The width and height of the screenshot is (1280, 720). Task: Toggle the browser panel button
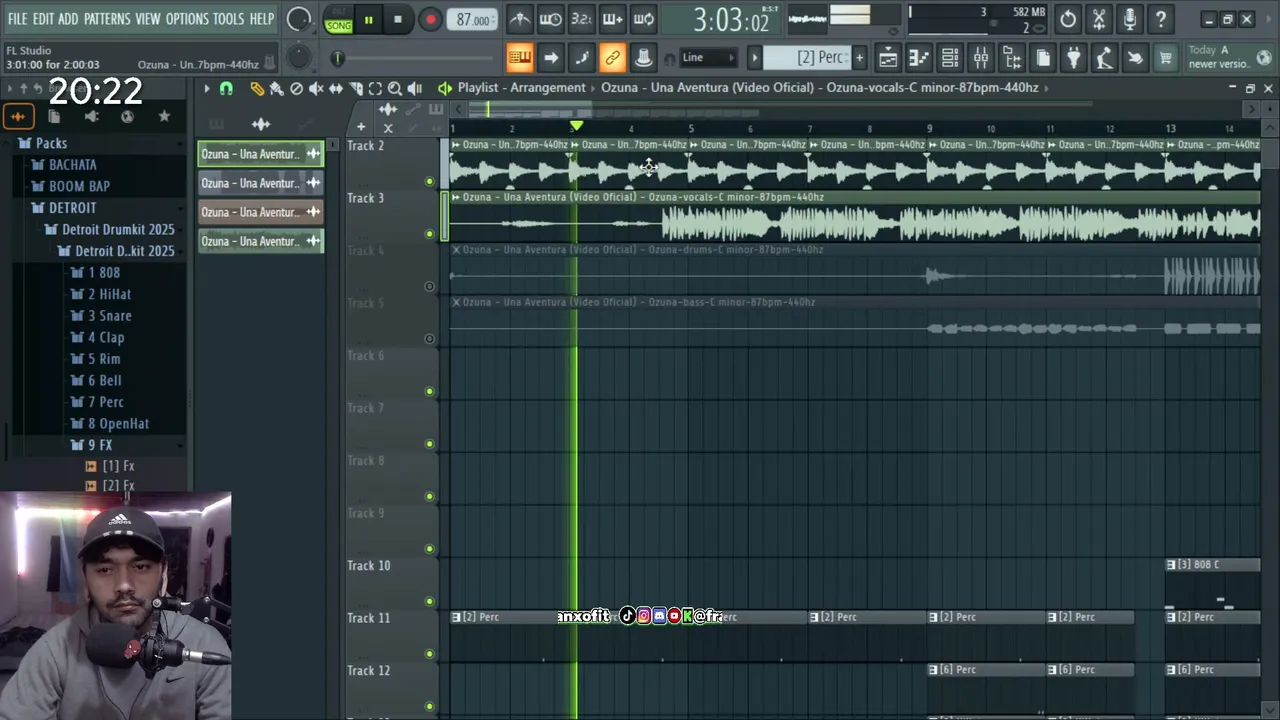click(1012, 58)
